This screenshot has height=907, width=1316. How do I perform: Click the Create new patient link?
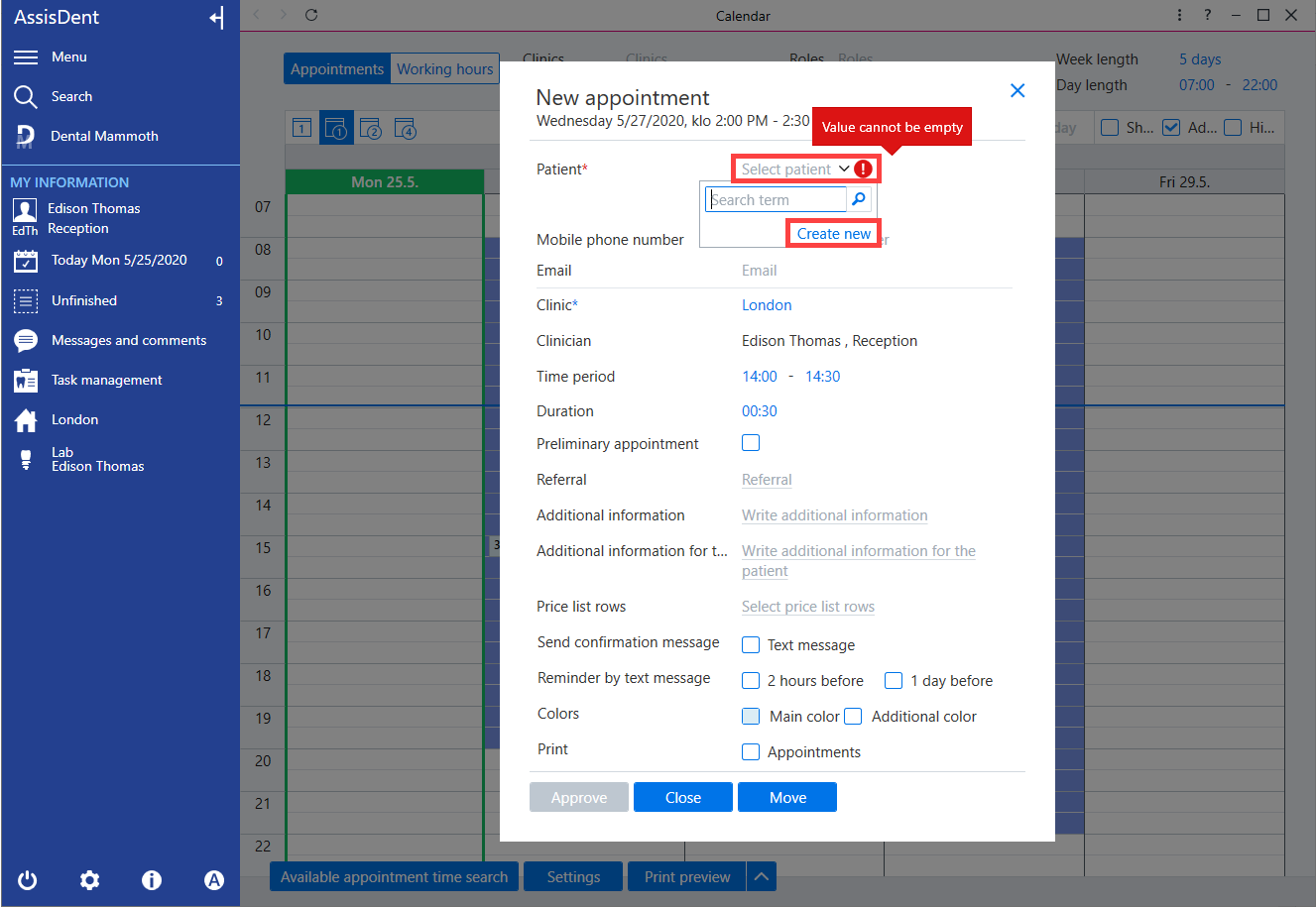coord(834,234)
